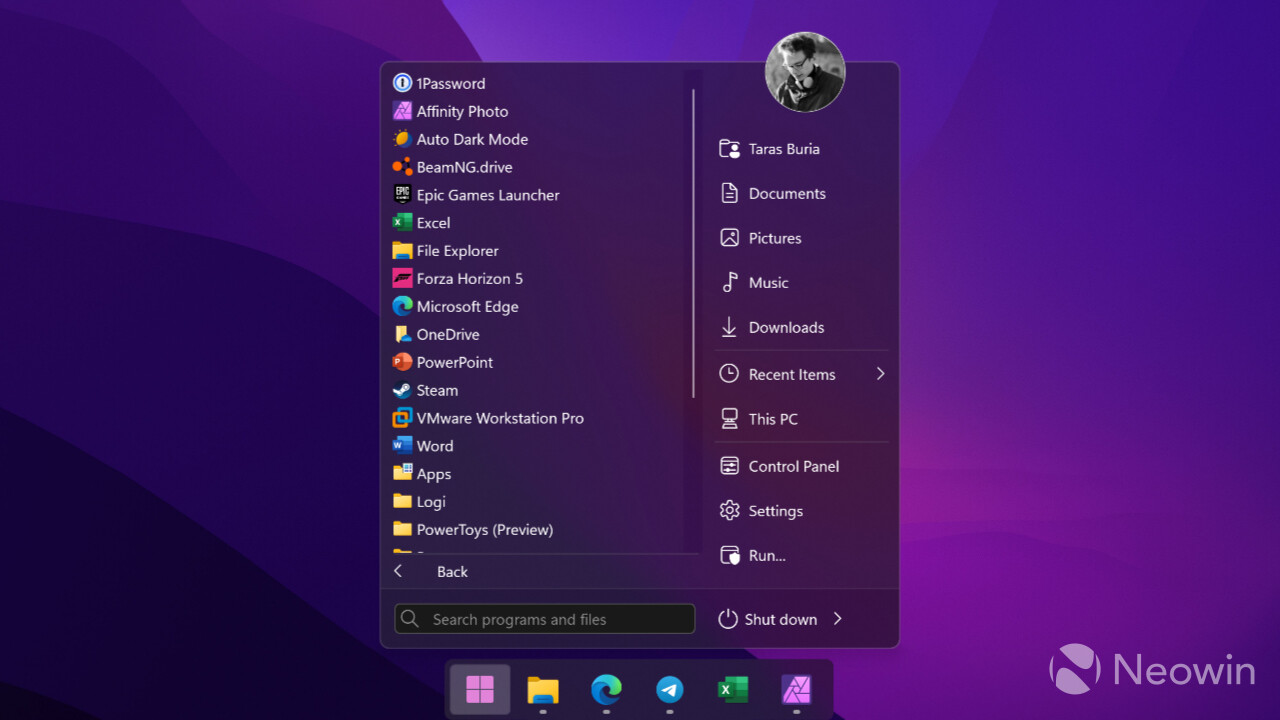Click the Control Panel icon
Image resolution: width=1280 pixels, height=720 pixels.
(730, 466)
